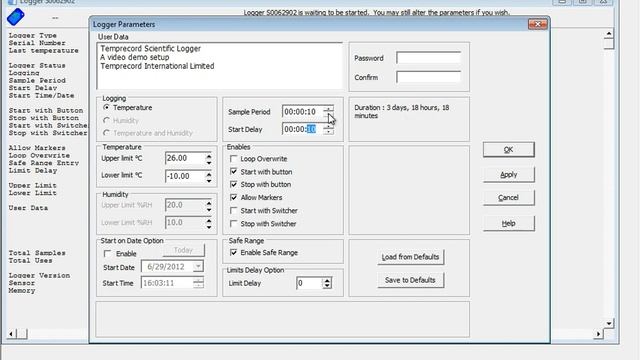
Task: Click the Sample Period time field
Action: (303, 111)
